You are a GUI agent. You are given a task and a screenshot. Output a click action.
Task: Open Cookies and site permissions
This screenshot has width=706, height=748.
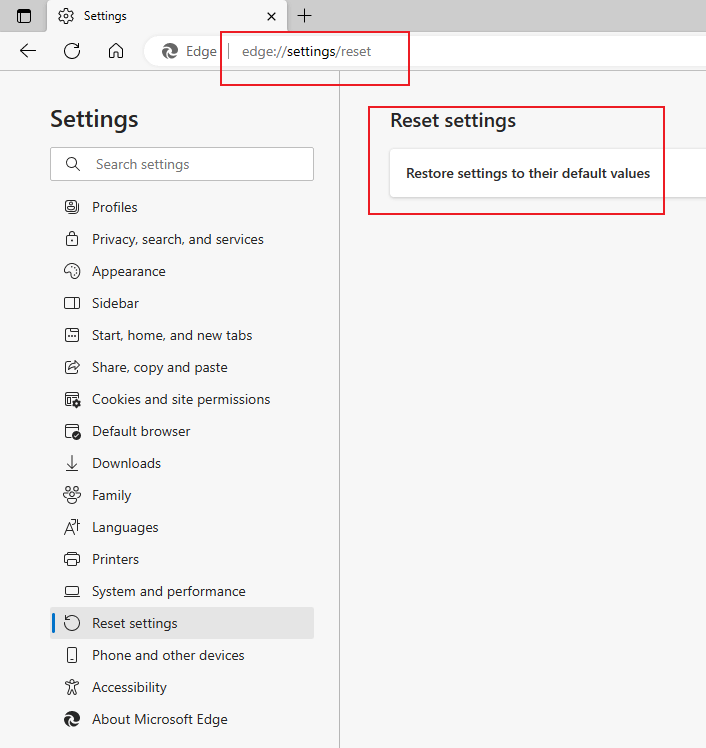182,399
